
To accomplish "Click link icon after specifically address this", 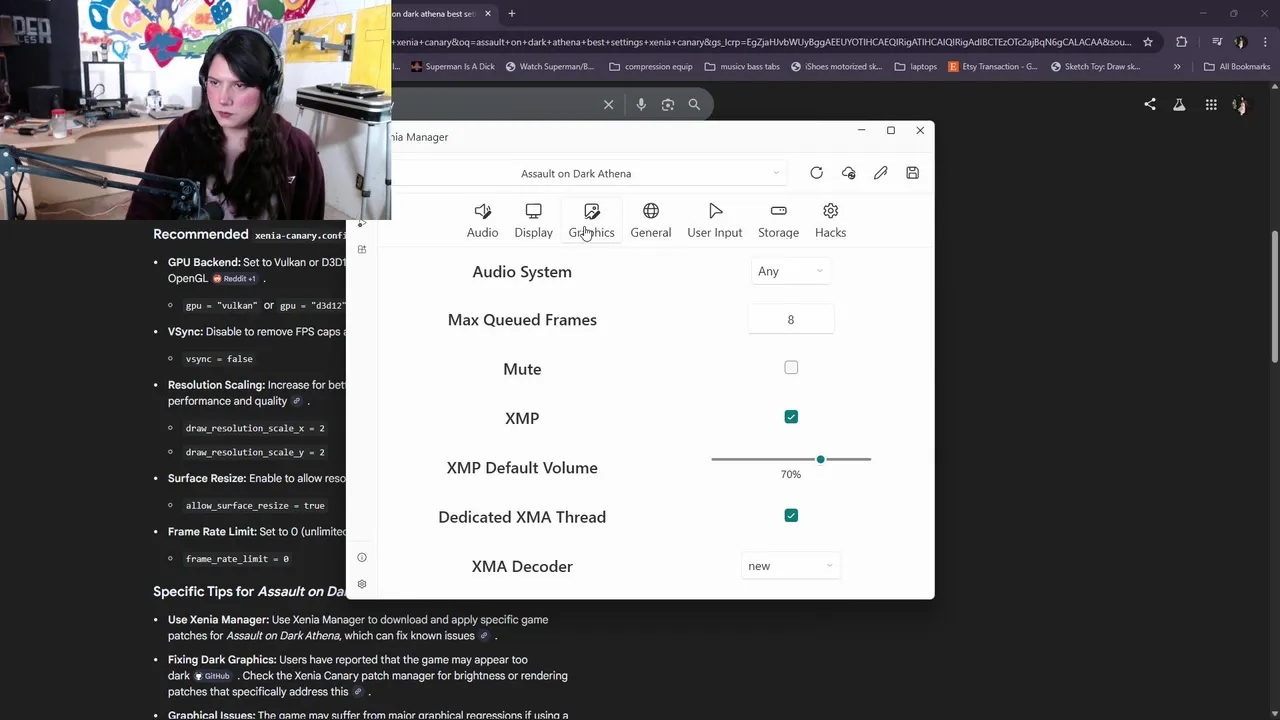I will 358,692.
